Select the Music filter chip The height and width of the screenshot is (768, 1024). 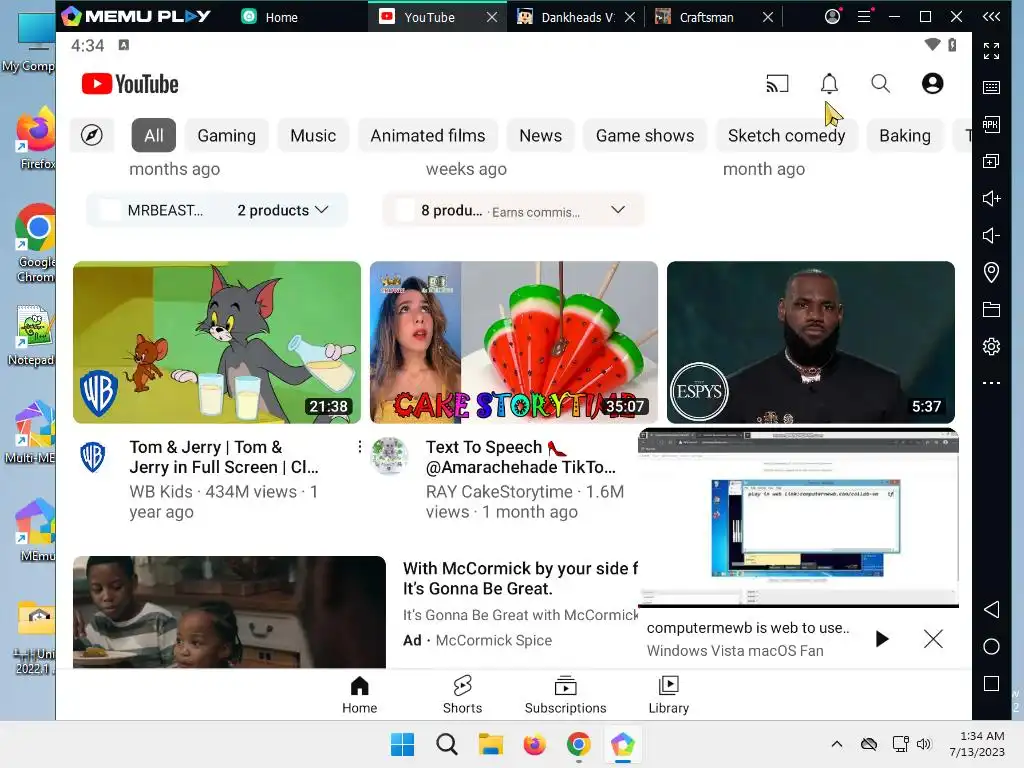pos(313,135)
